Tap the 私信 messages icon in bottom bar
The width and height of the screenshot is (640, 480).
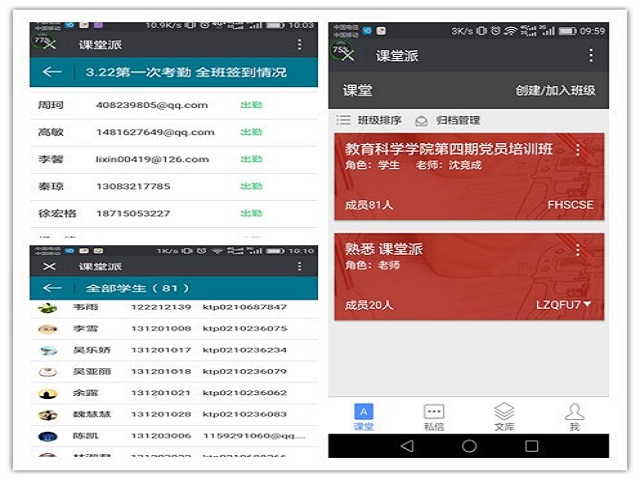pos(433,416)
